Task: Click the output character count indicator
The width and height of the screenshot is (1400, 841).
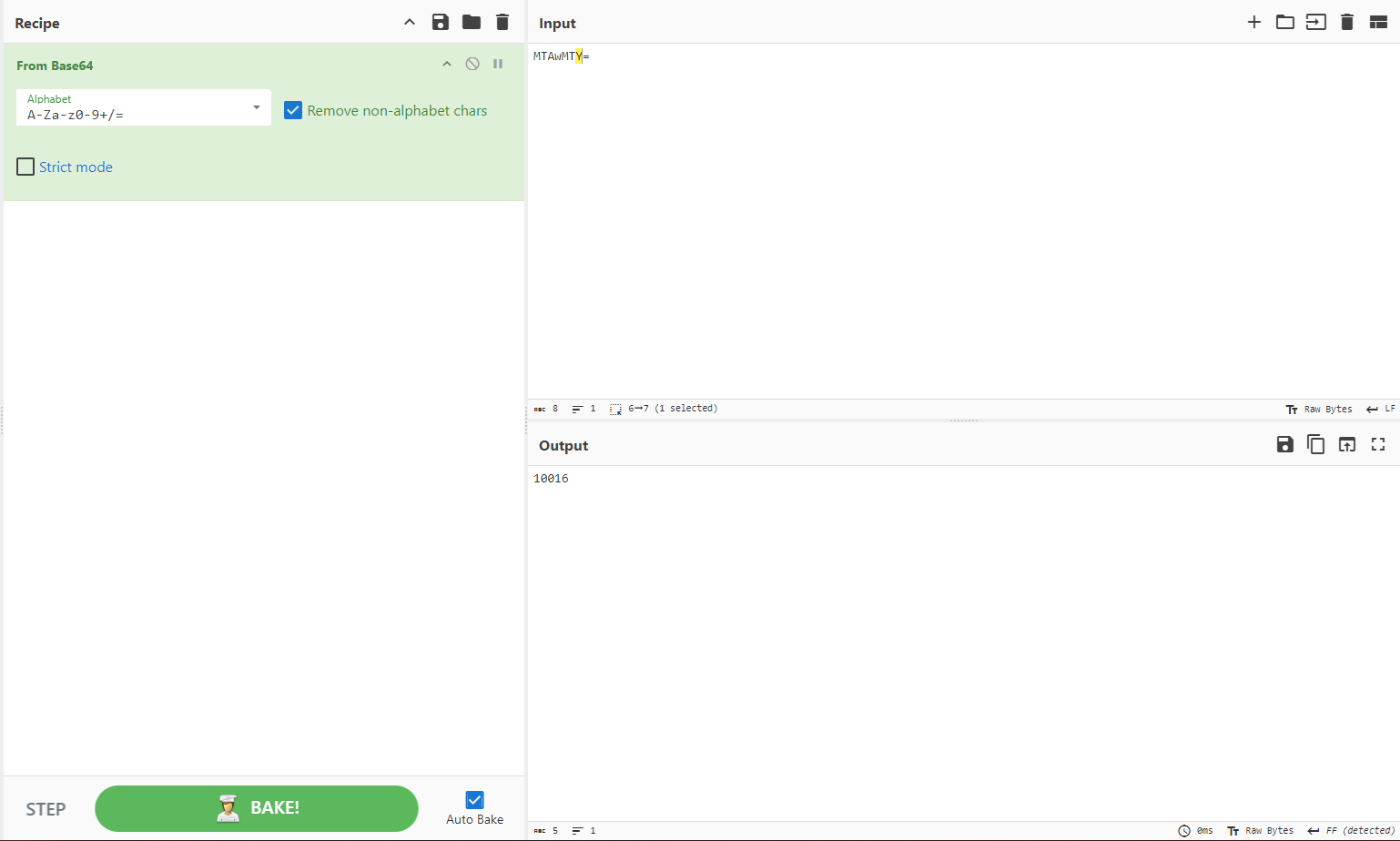Action: point(546,831)
